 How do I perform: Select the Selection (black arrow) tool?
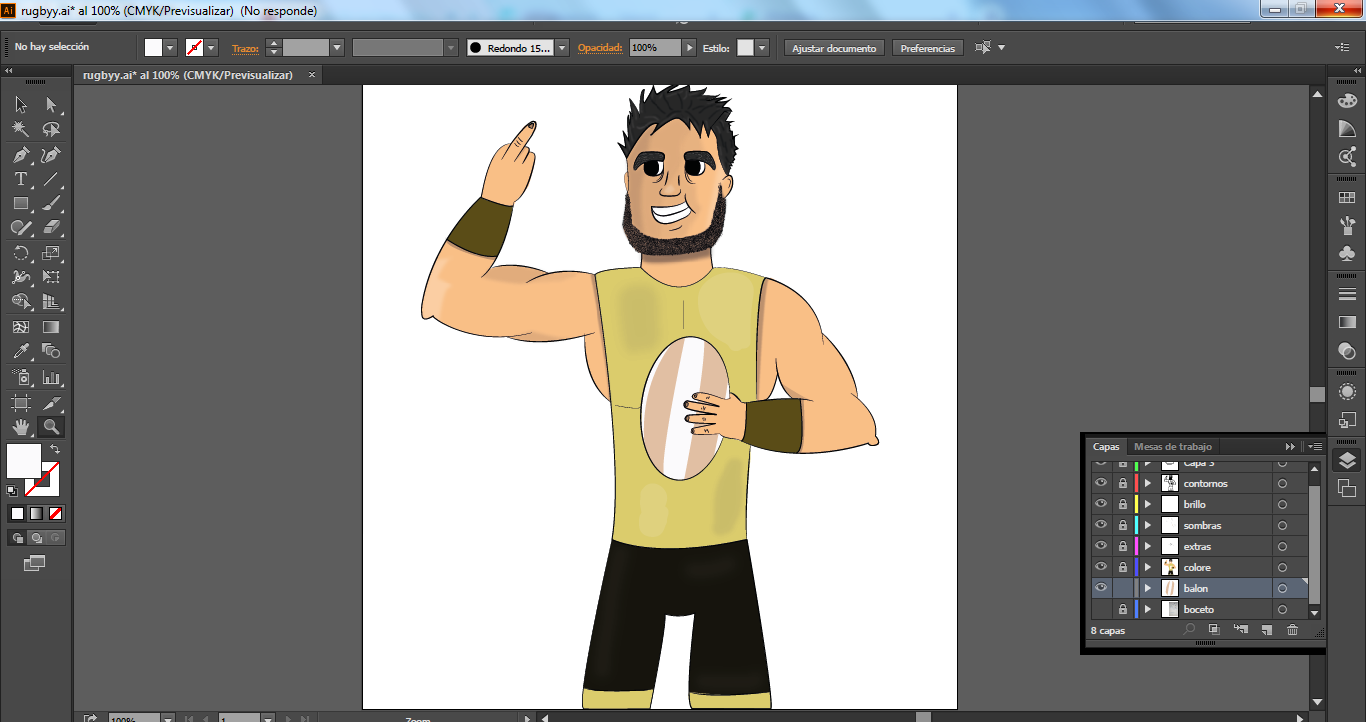pyautogui.click(x=21, y=104)
